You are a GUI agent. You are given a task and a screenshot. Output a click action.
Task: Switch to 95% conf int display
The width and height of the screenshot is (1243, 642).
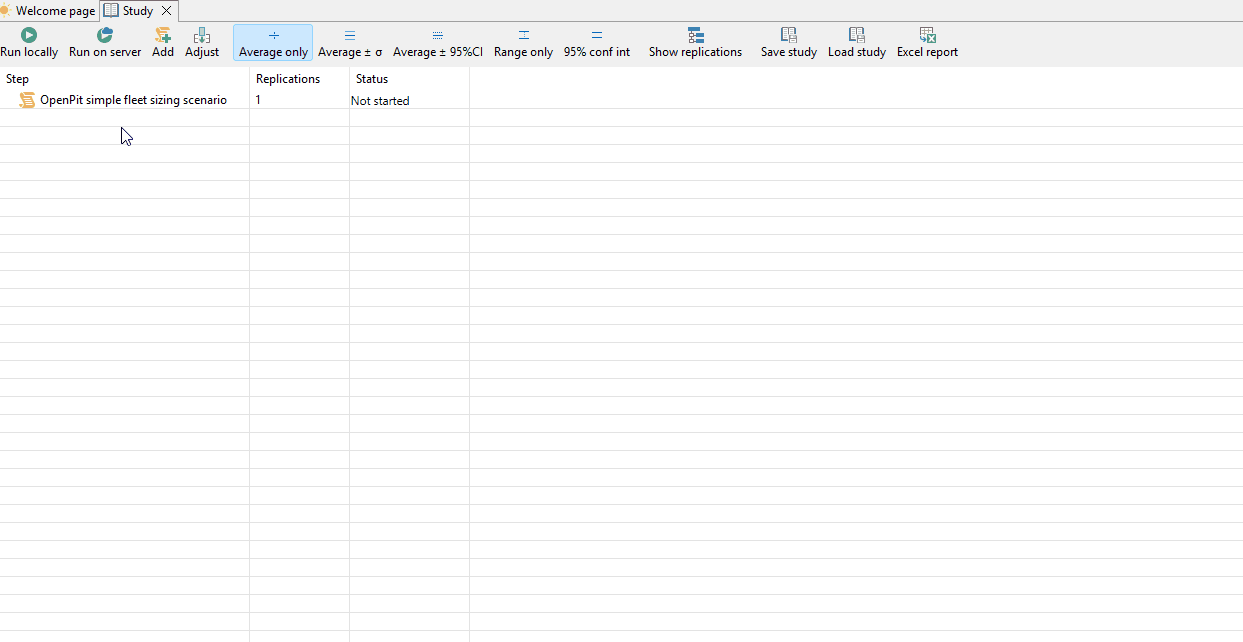tap(597, 43)
